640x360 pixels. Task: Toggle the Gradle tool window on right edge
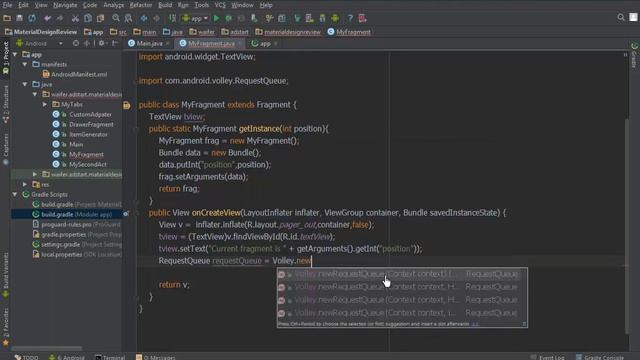tap(634, 55)
